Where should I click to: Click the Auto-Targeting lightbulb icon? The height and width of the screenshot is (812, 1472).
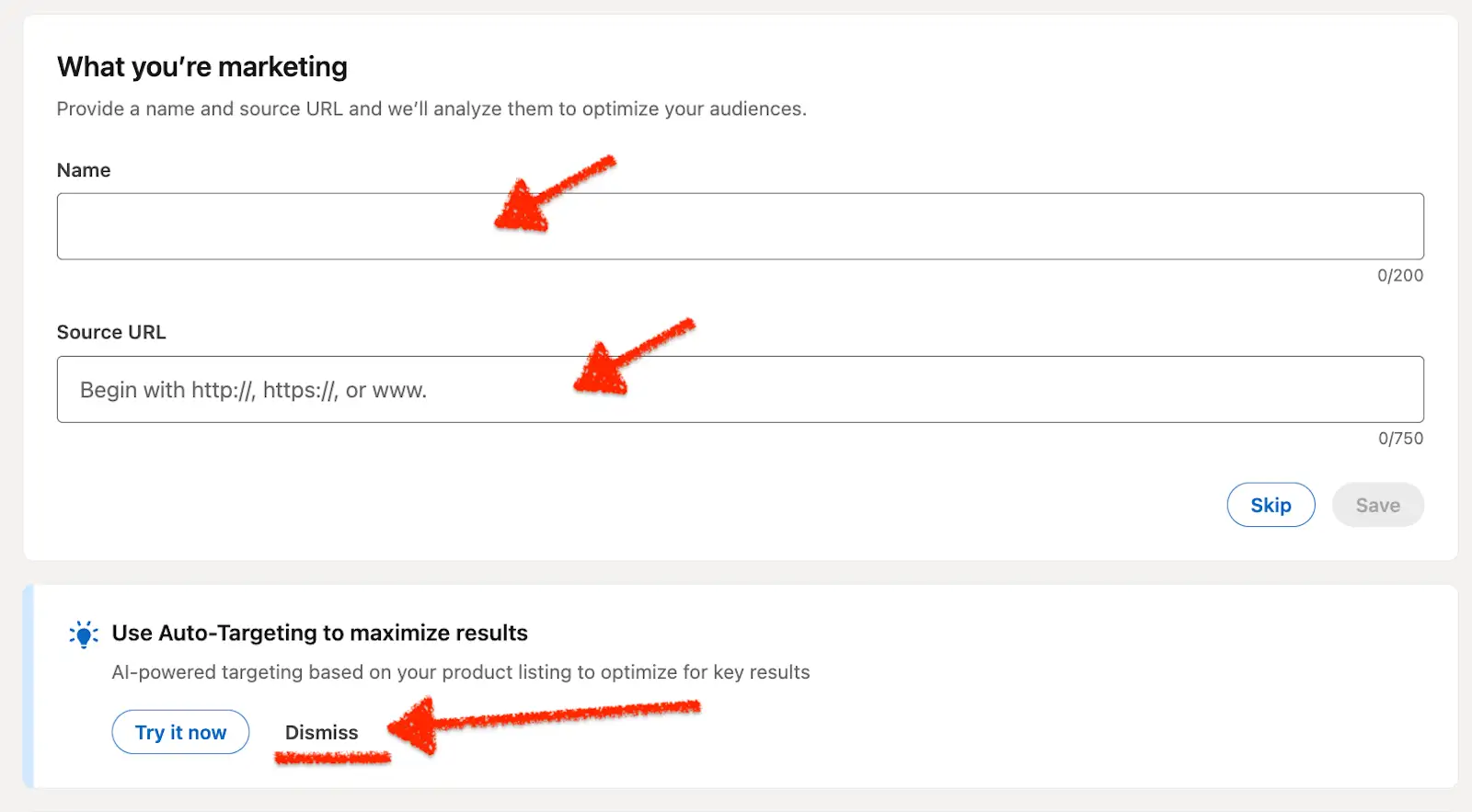click(x=84, y=635)
